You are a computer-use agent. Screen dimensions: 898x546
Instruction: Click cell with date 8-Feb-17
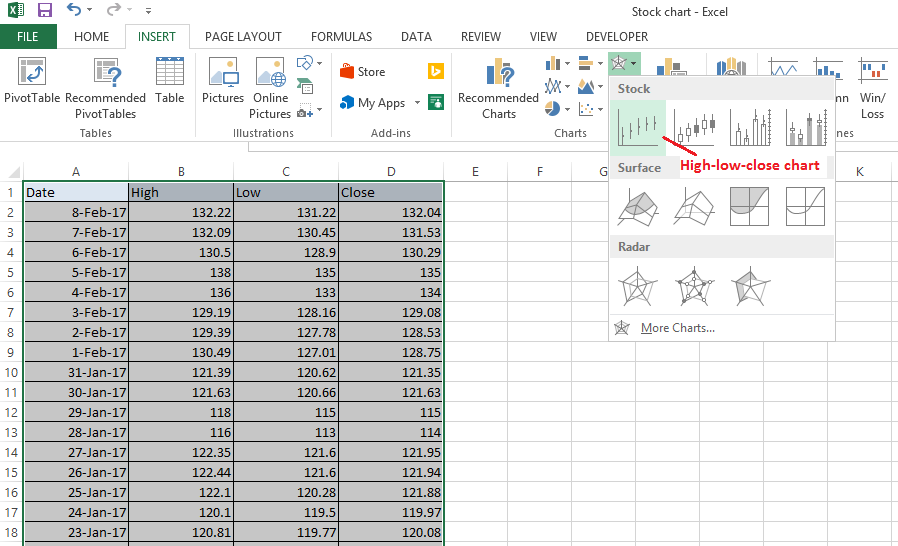76,213
